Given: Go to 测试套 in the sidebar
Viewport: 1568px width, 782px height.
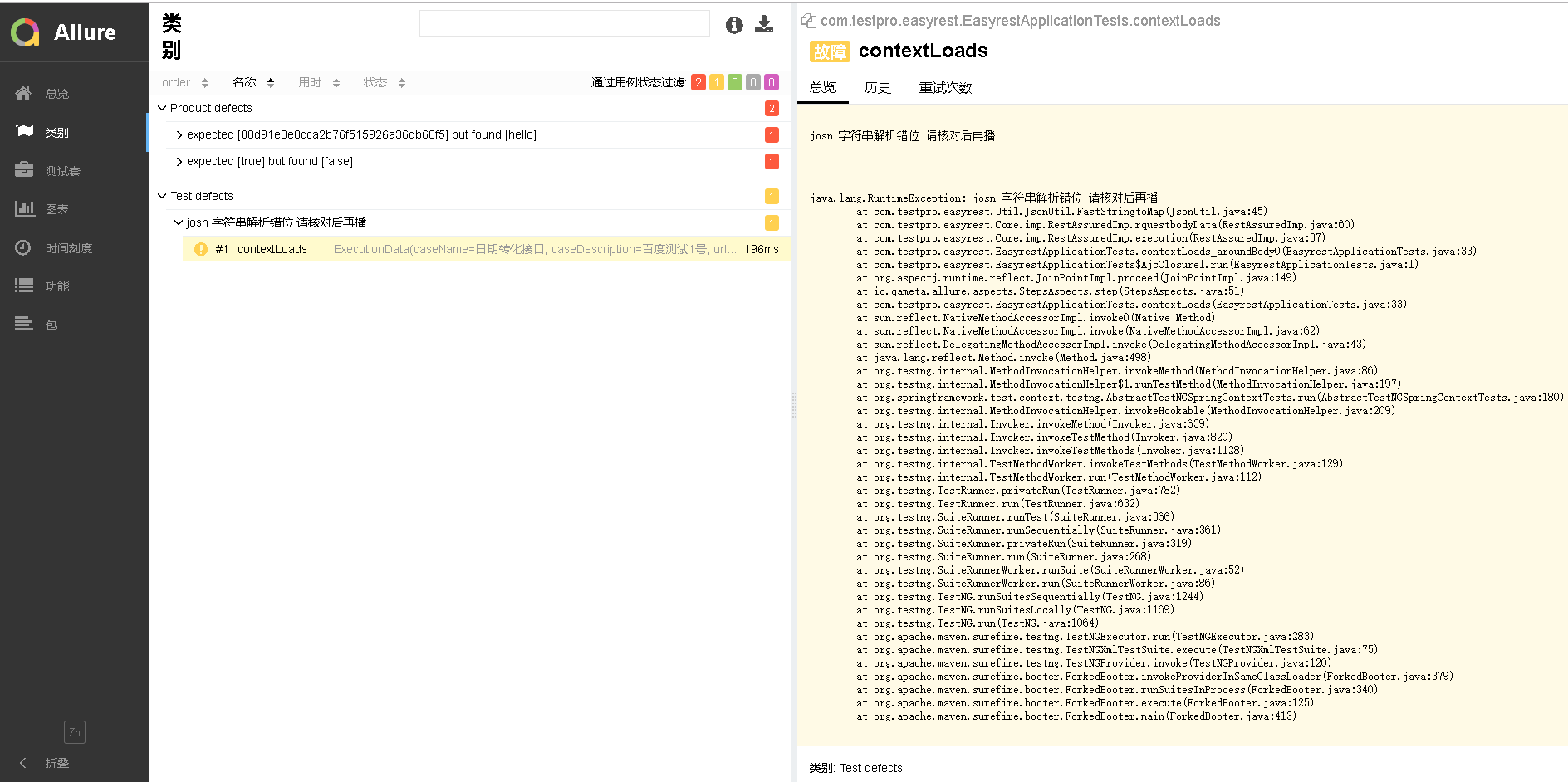Looking at the screenshot, I should (x=63, y=171).
